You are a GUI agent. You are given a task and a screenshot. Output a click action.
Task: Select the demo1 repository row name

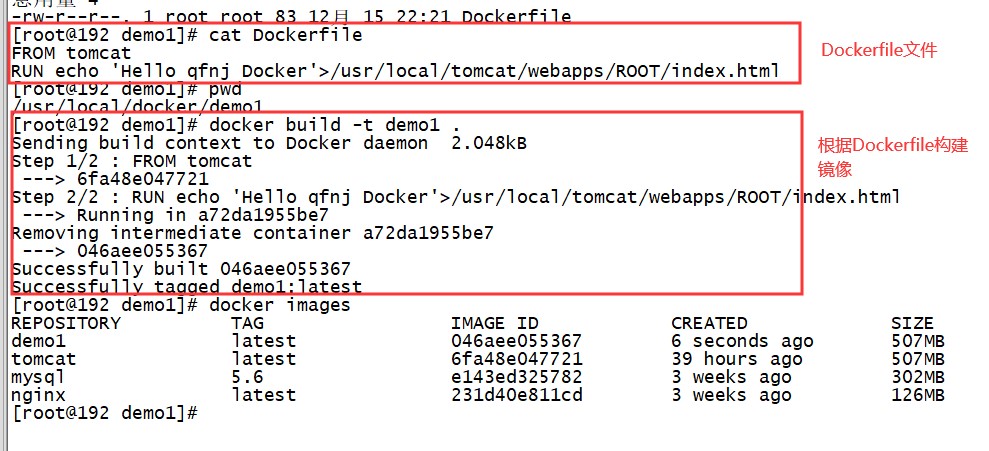38,341
